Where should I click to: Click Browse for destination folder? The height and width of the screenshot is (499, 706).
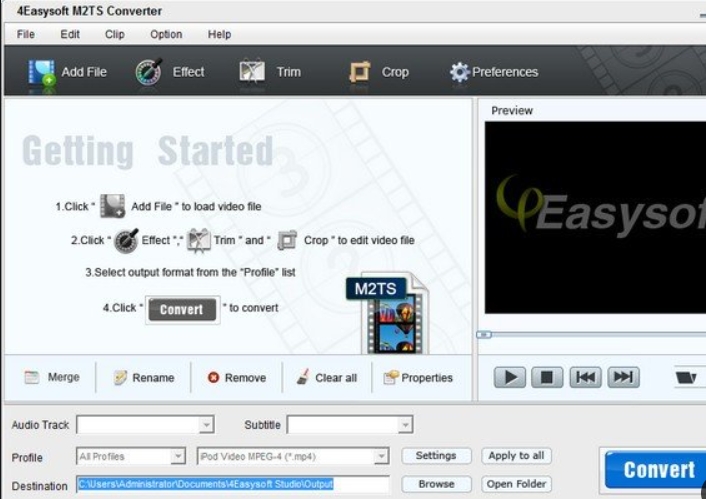436,484
